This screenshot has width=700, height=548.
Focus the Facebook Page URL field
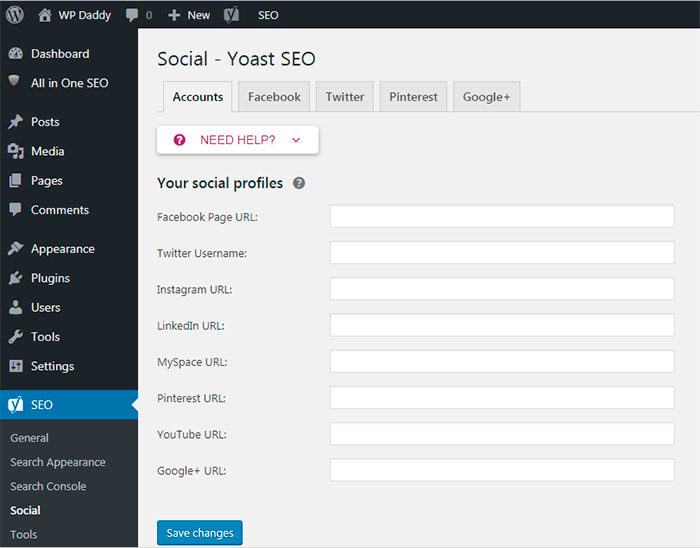click(x=502, y=216)
